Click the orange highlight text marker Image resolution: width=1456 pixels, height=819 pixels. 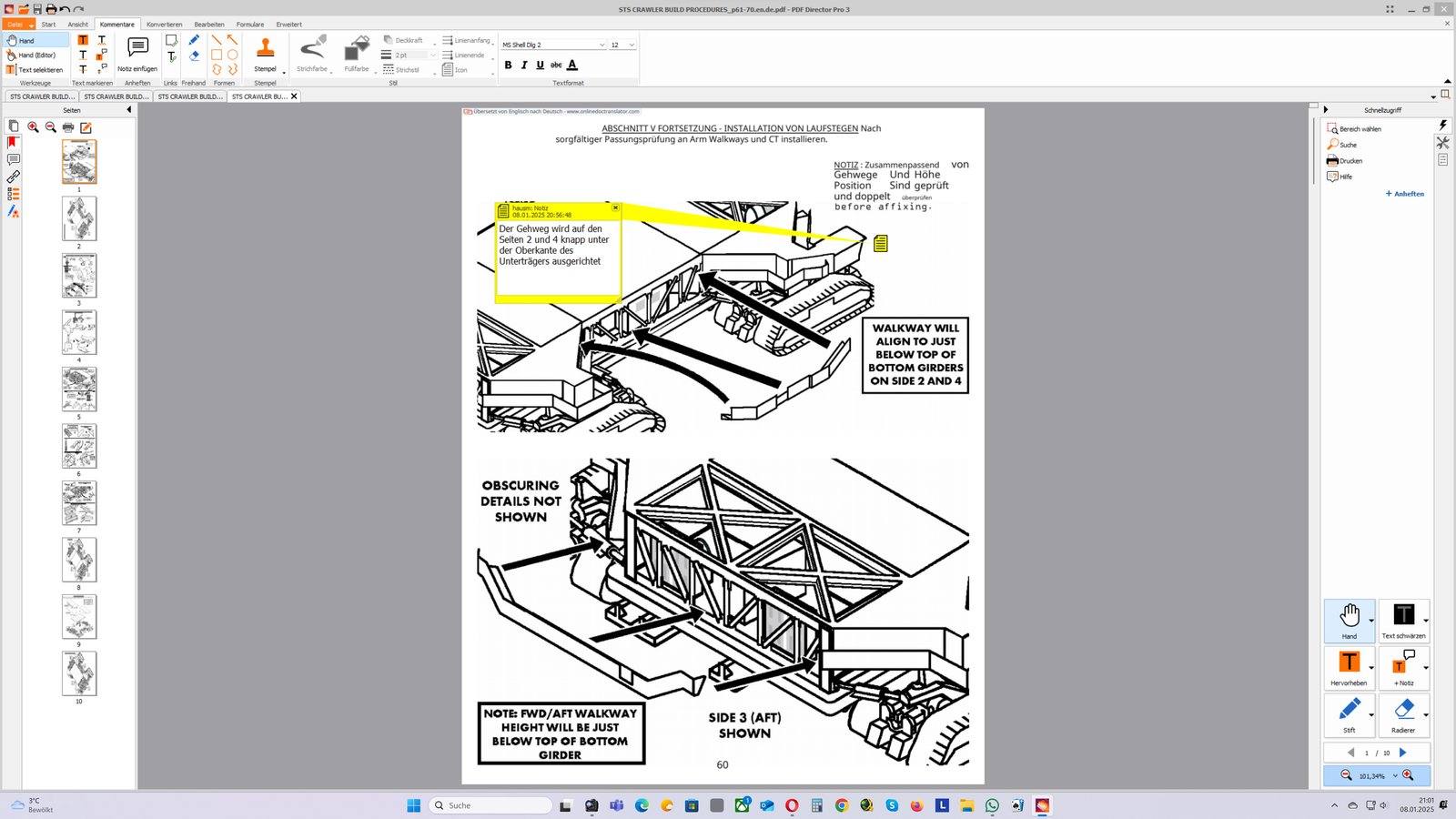[83, 40]
